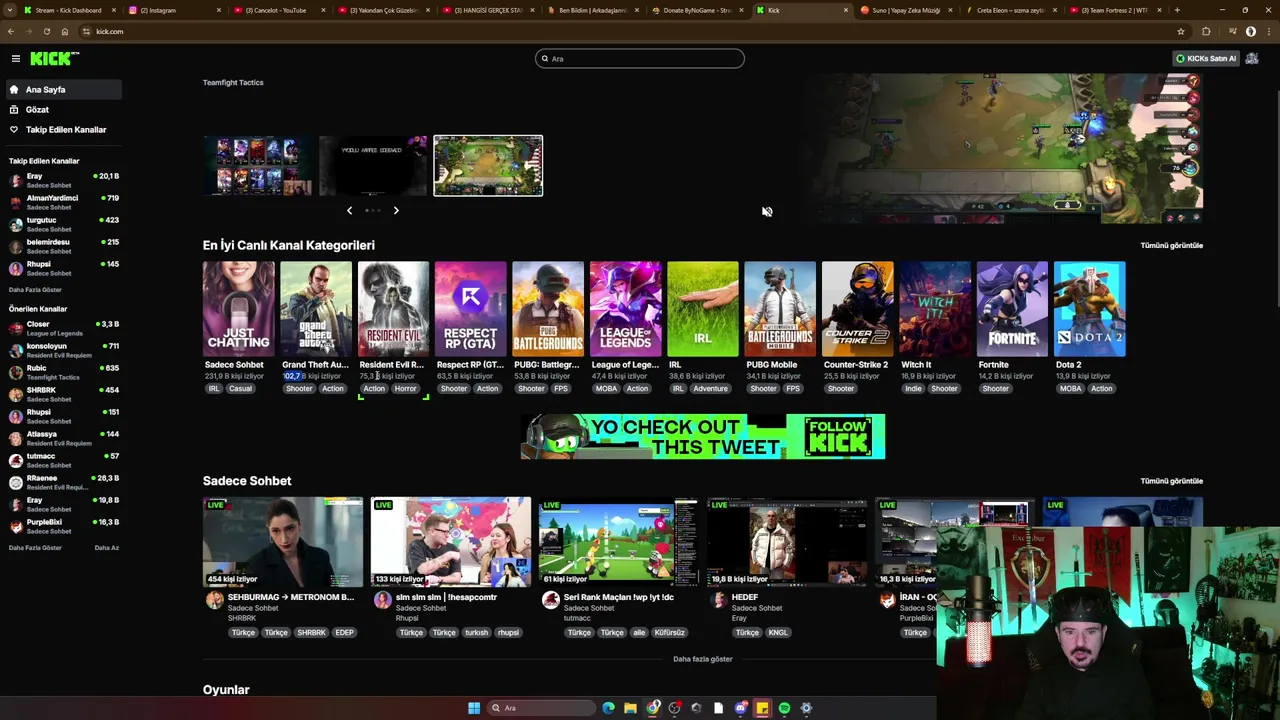The image size is (1280, 720).
Task: Open Spotify from the taskbar
Action: click(784, 708)
